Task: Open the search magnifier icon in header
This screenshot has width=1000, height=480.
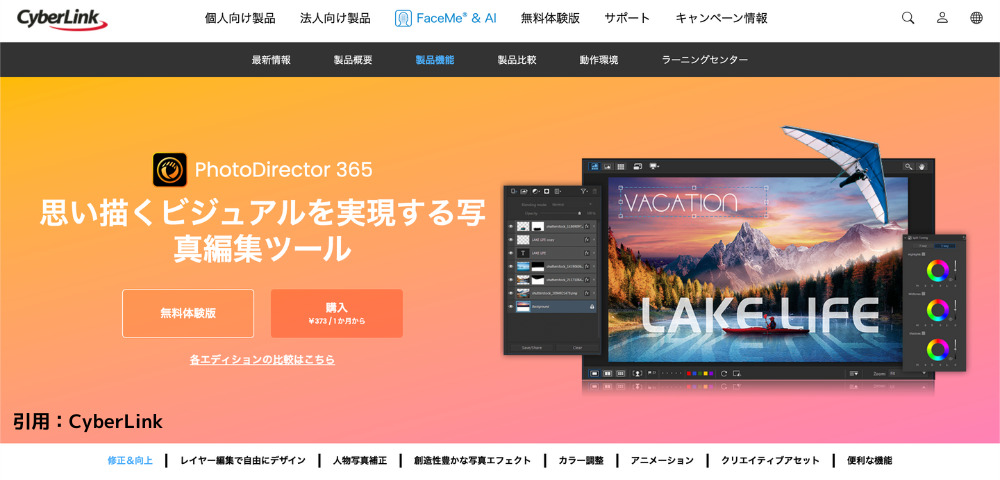Action: tap(908, 18)
